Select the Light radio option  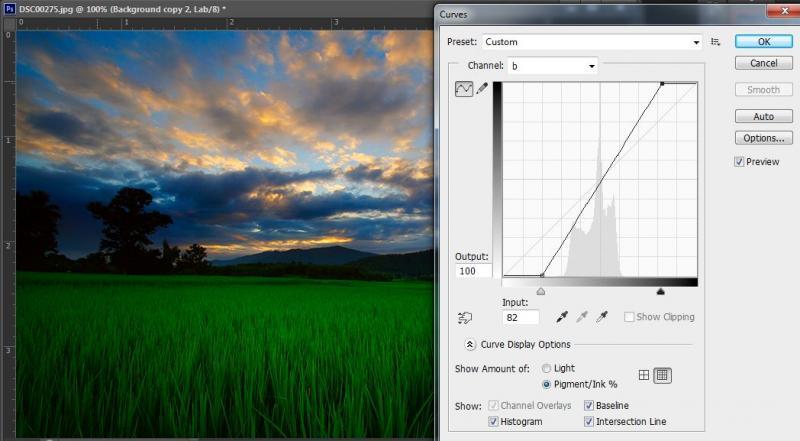546,368
